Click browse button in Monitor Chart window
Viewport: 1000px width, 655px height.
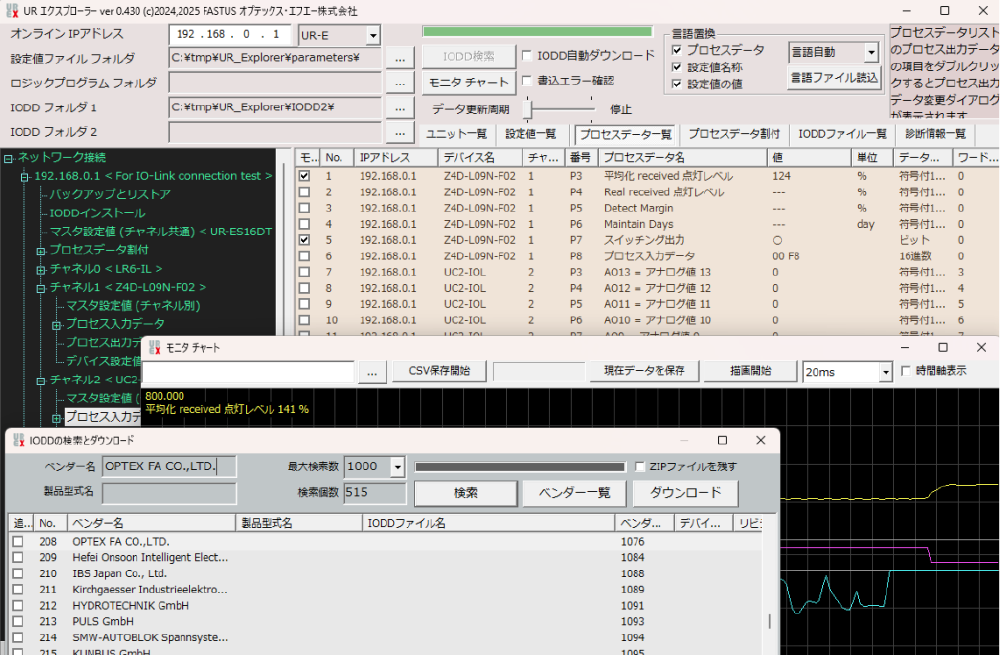371,371
